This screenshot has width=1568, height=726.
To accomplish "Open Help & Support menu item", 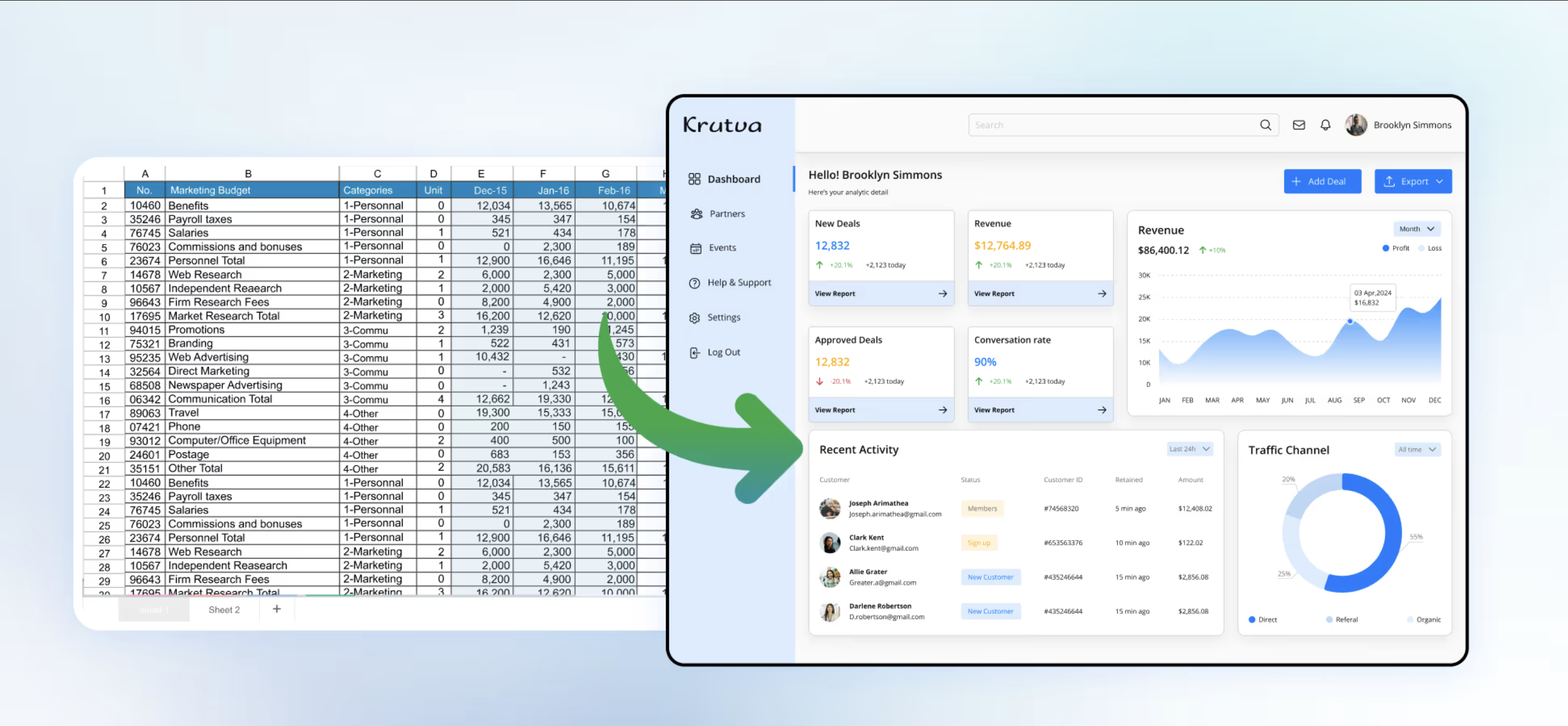I will tap(729, 283).
